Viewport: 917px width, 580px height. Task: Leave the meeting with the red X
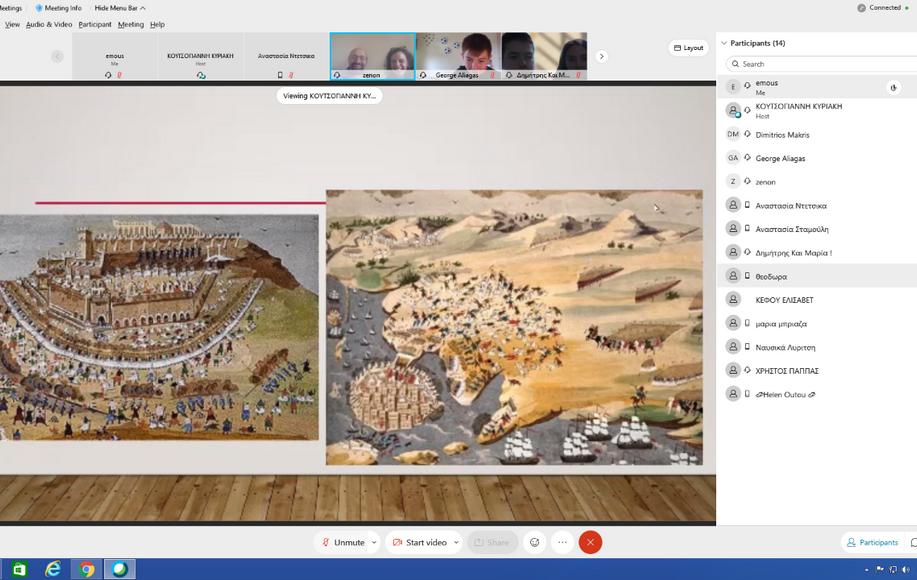point(591,543)
